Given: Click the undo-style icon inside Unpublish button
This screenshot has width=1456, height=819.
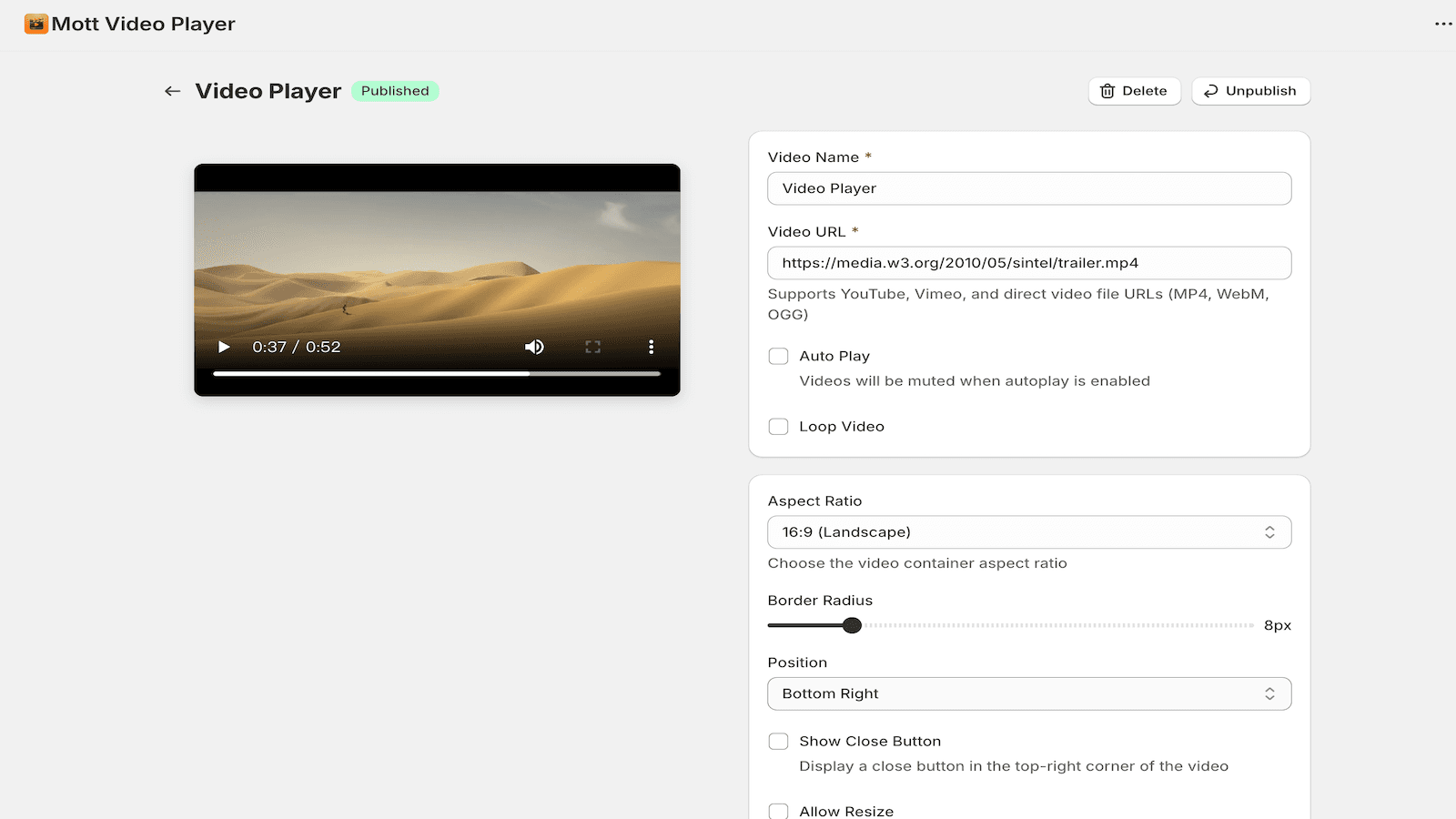Looking at the screenshot, I should pos(1210,91).
